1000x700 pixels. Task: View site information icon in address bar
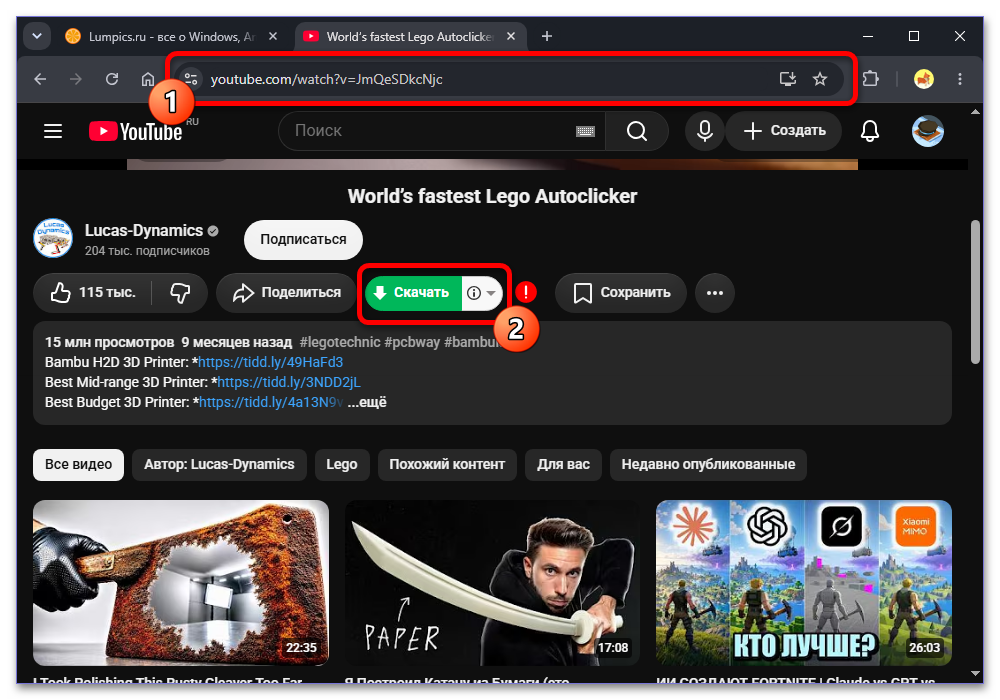[x=191, y=79]
